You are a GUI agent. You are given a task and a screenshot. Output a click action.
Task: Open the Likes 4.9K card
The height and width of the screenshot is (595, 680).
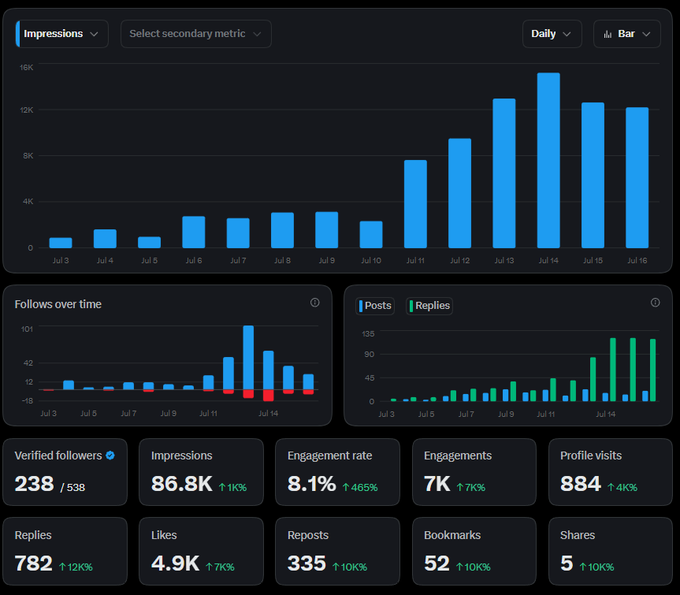click(x=201, y=551)
